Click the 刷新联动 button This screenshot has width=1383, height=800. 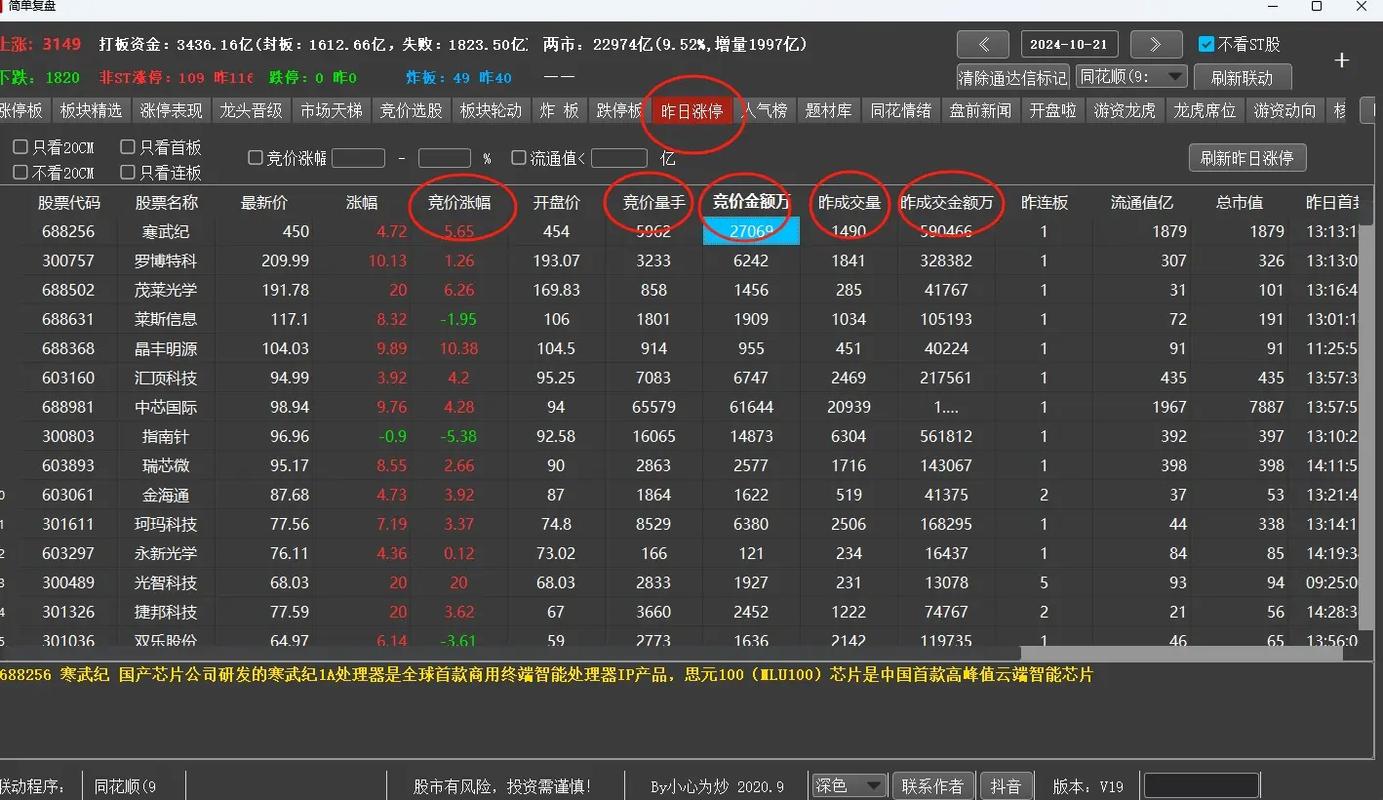[1242, 77]
